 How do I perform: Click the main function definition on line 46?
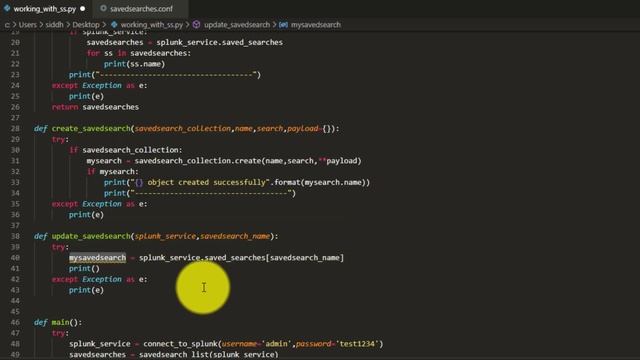60,322
